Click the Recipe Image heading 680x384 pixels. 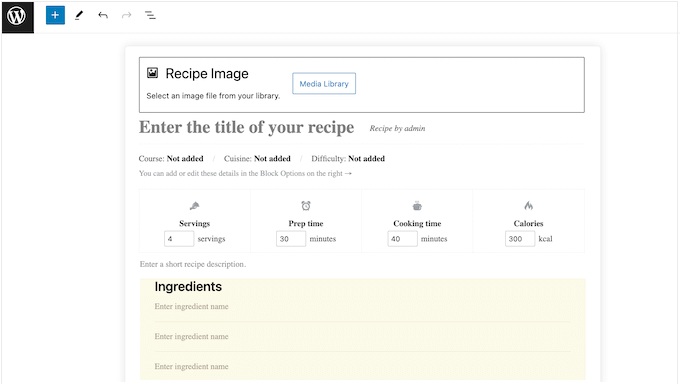click(207, 73)
